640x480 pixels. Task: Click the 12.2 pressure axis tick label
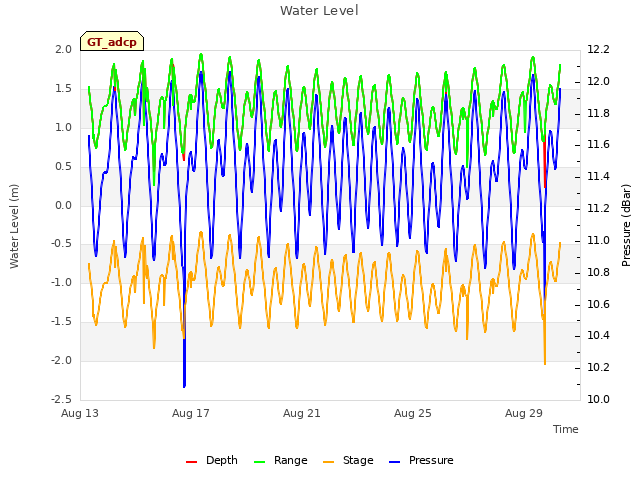tap(598, 49)
